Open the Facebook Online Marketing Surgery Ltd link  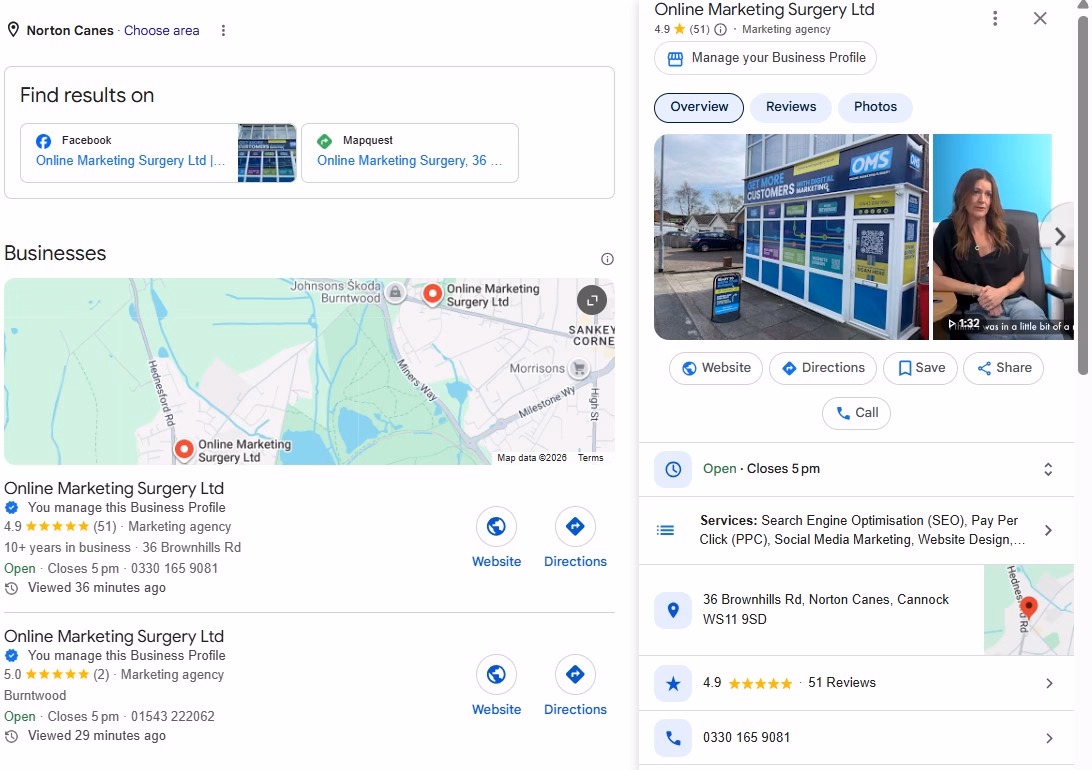pyautogui.click(x=130, y=161)
